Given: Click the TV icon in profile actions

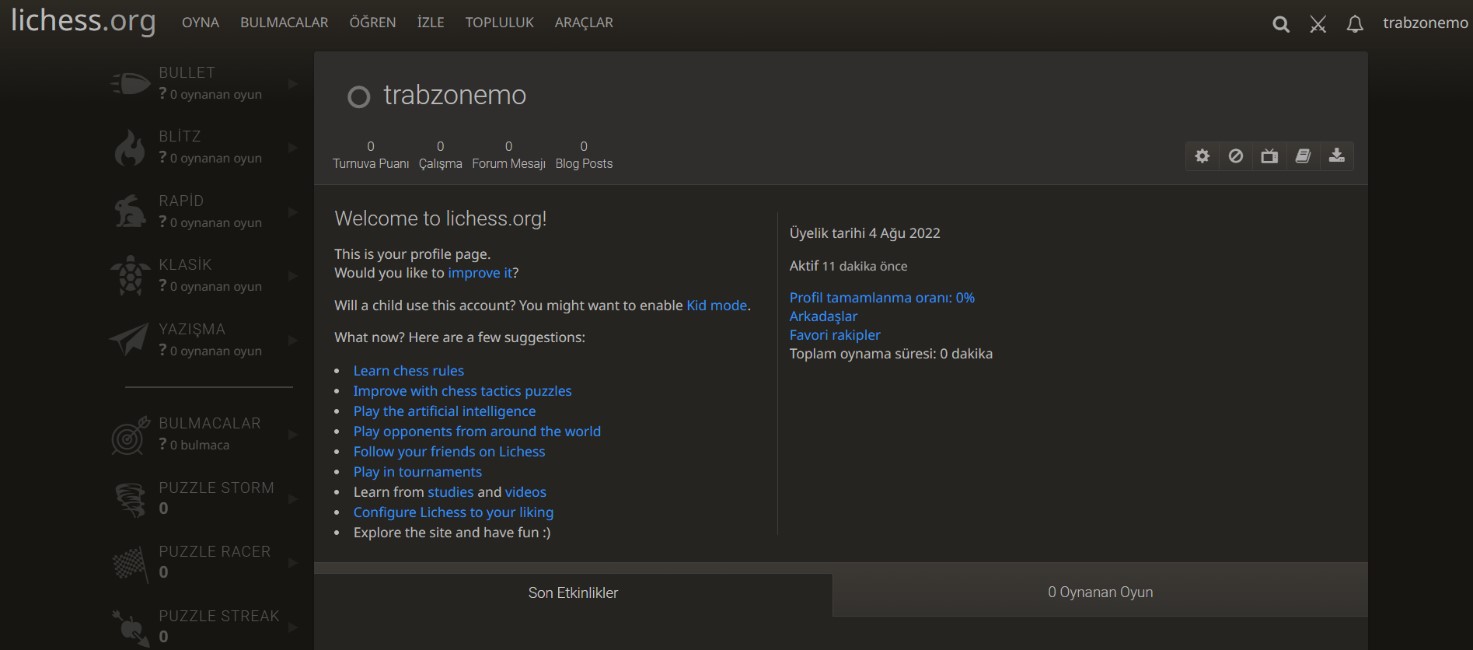Looking at the screenshot, I should tap(1269, 156).
